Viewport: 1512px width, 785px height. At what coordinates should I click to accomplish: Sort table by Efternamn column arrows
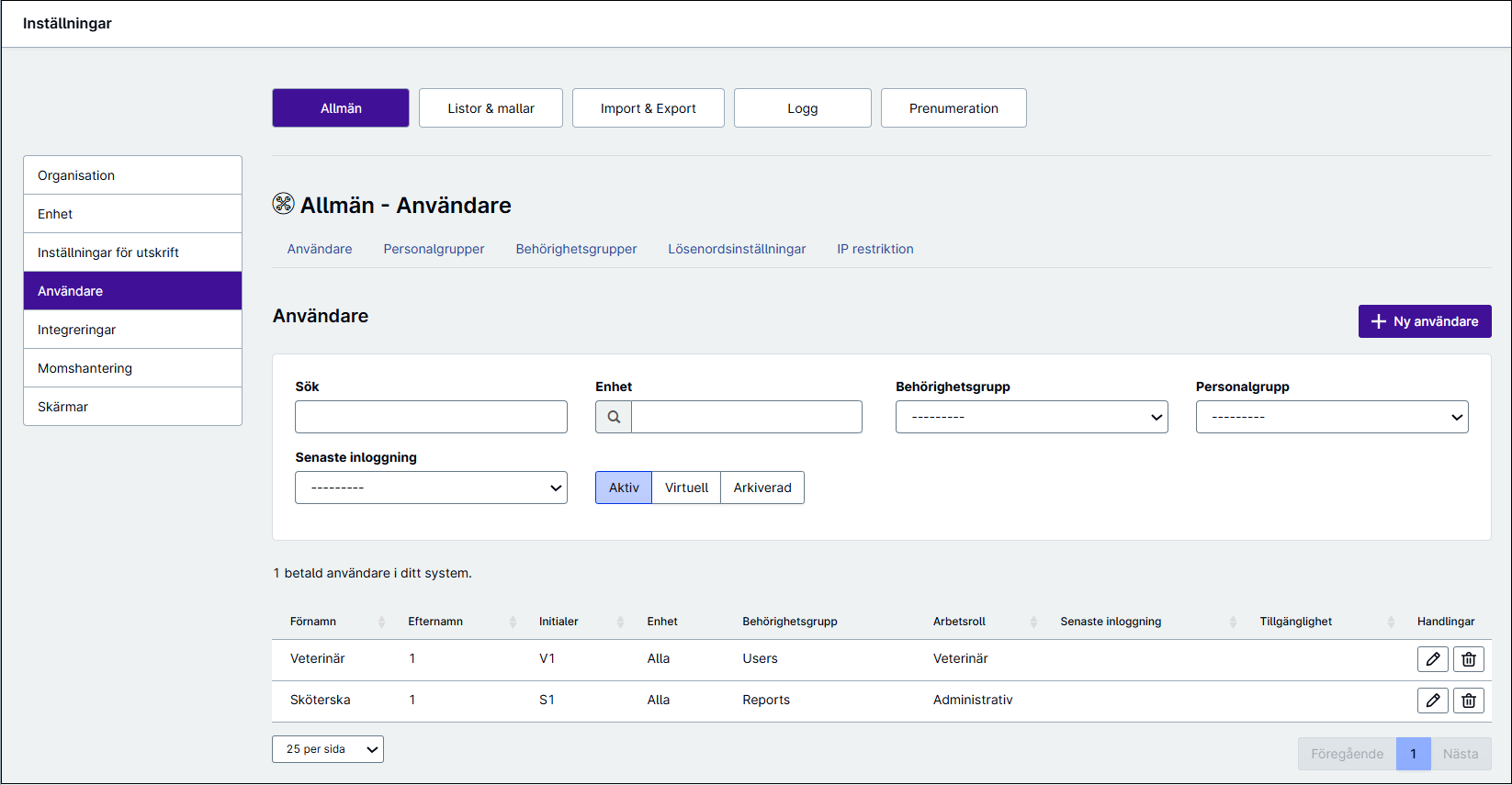point(513,622)
